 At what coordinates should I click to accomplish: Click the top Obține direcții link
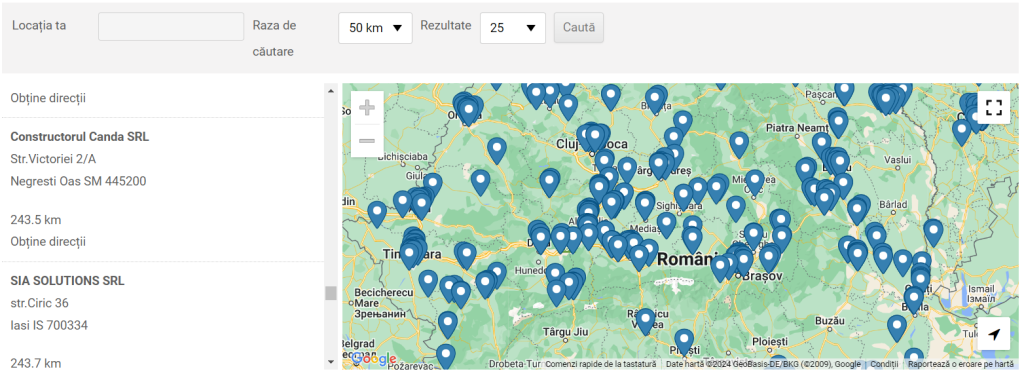(x=48, y=99)
